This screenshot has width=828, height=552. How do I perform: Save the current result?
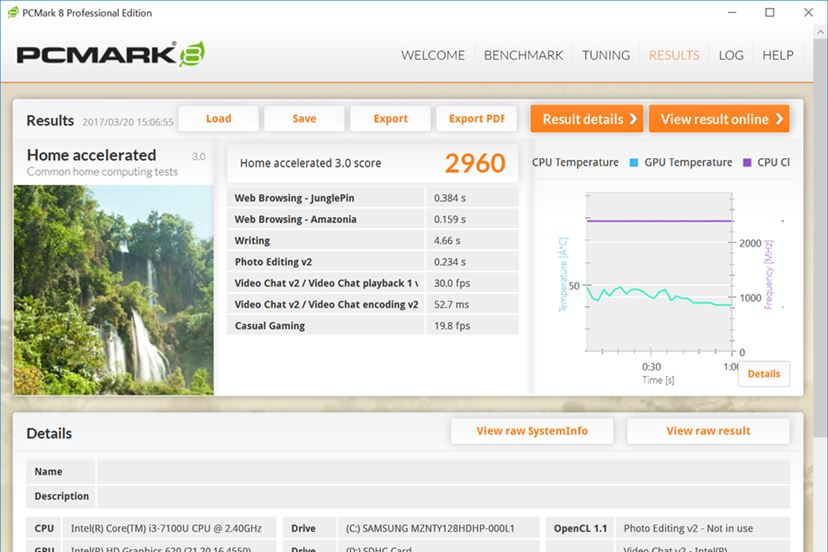[304, 119]
